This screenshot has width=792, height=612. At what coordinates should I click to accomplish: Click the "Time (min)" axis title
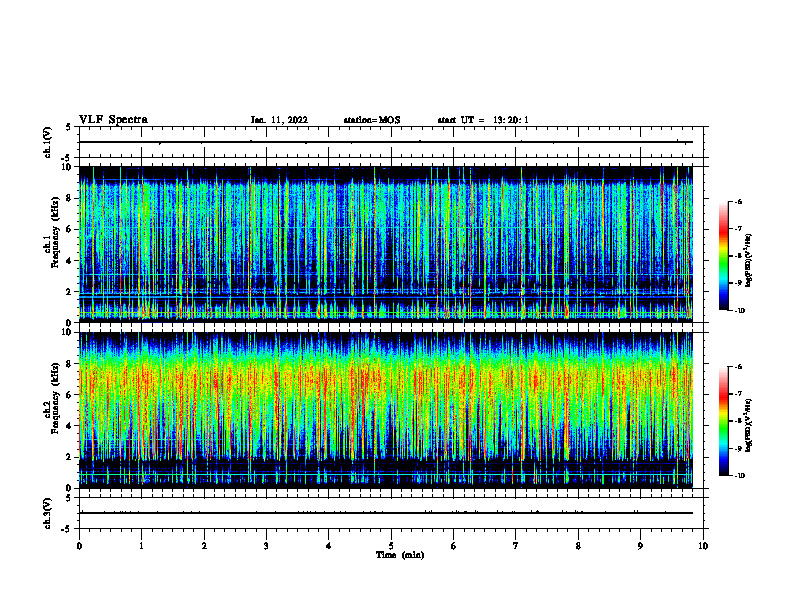point(400,555)
